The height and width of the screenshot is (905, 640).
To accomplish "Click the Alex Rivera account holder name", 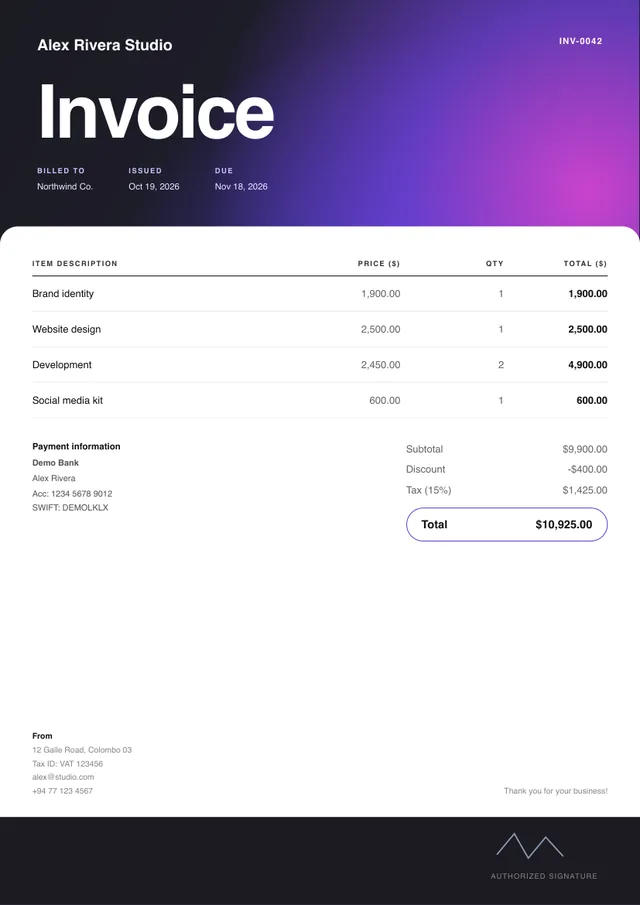I will [x=54, y=478].
